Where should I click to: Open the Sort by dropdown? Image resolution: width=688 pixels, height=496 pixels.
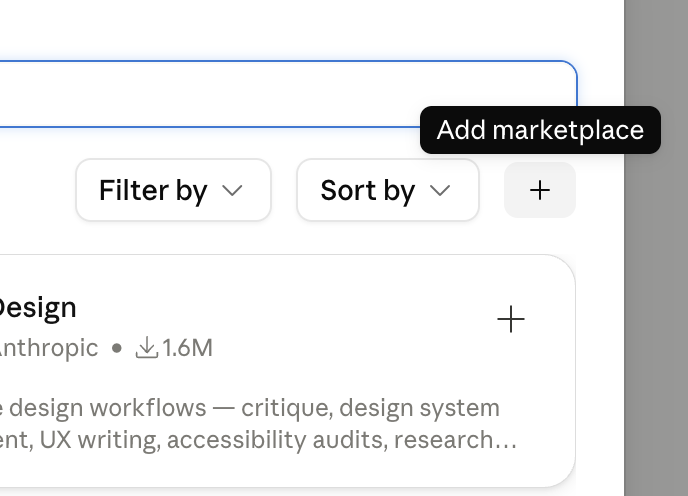click(388, 190)
